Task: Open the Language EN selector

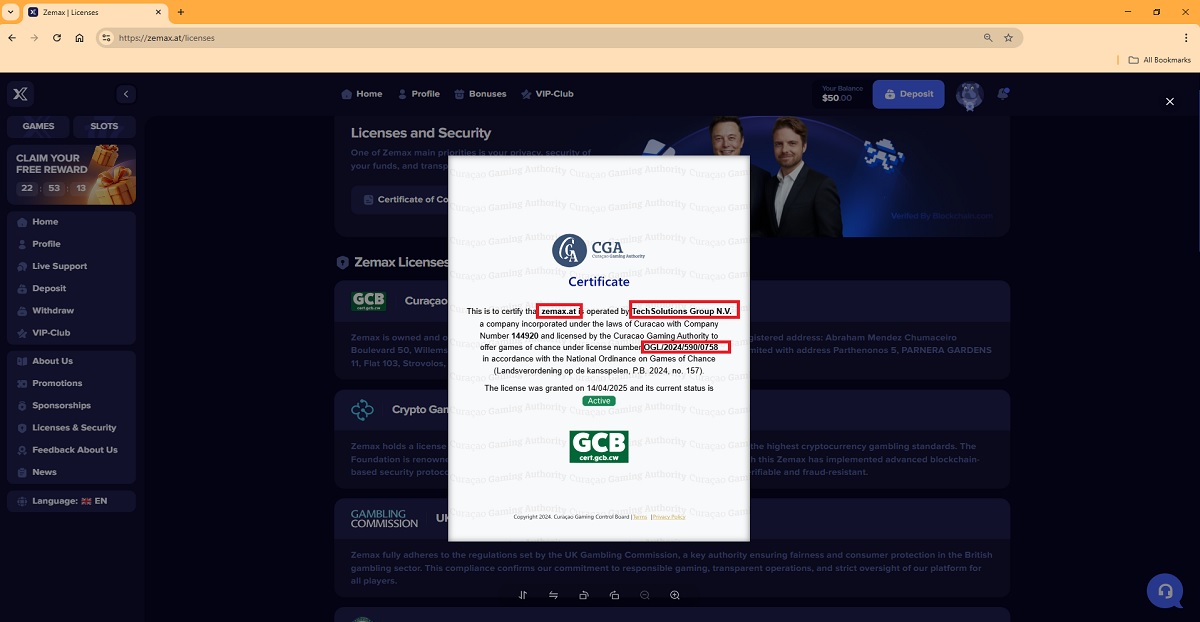Action: [x=71, y=501]
